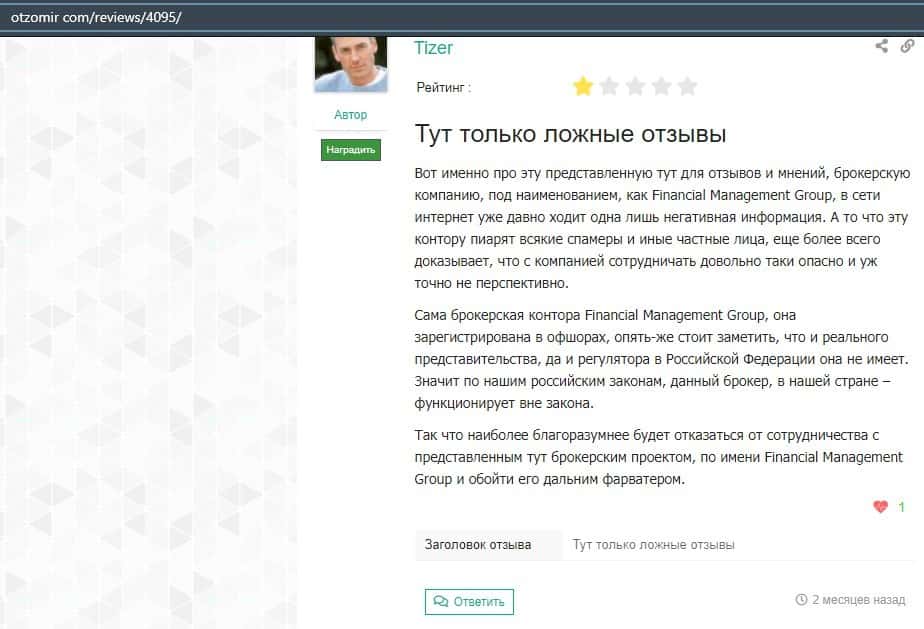
Task: Select the third rating star
Action: pyautogui.click(x=635, y=87)
